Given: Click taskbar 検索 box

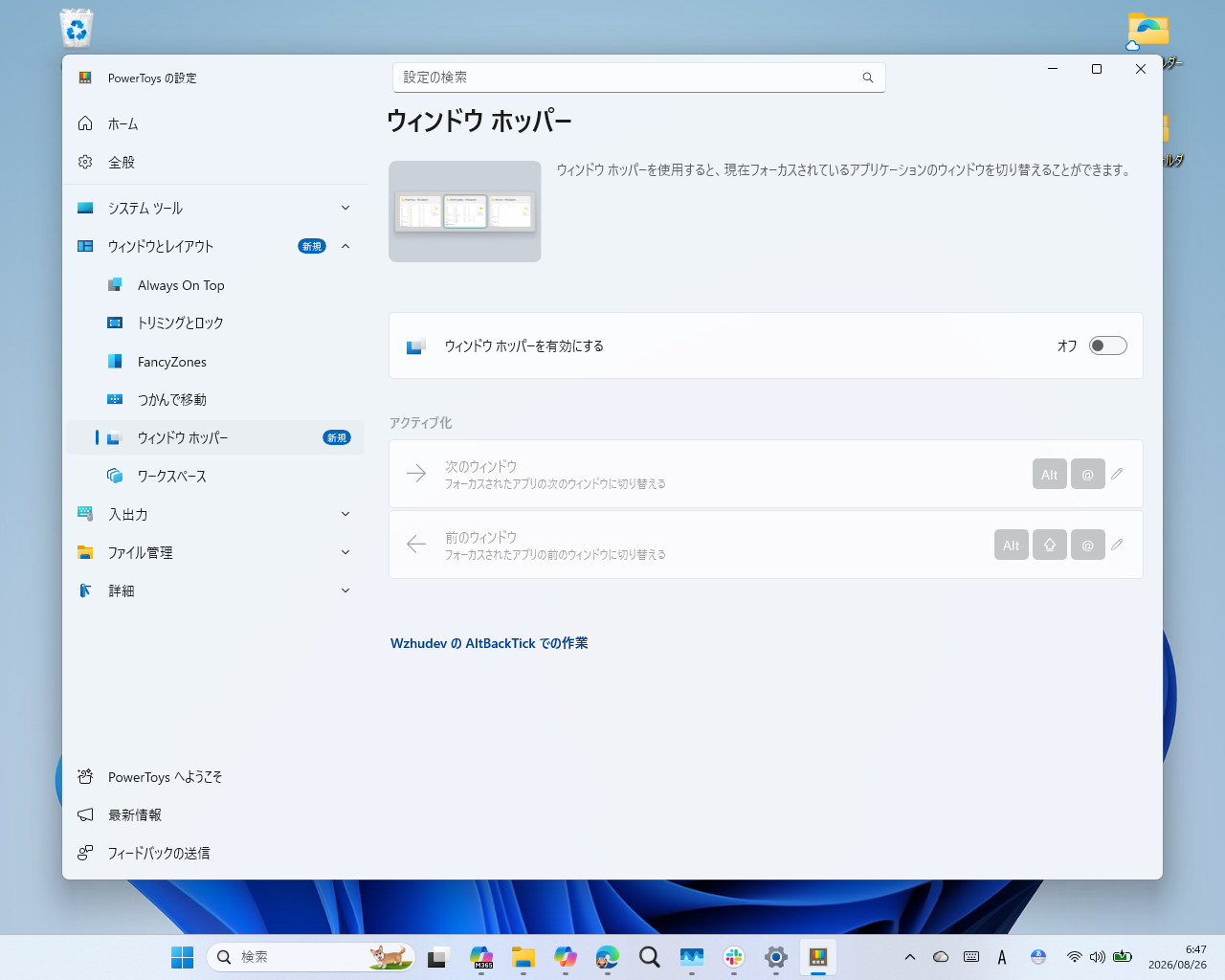Looking at the screenshot, I should click(311, 957).
